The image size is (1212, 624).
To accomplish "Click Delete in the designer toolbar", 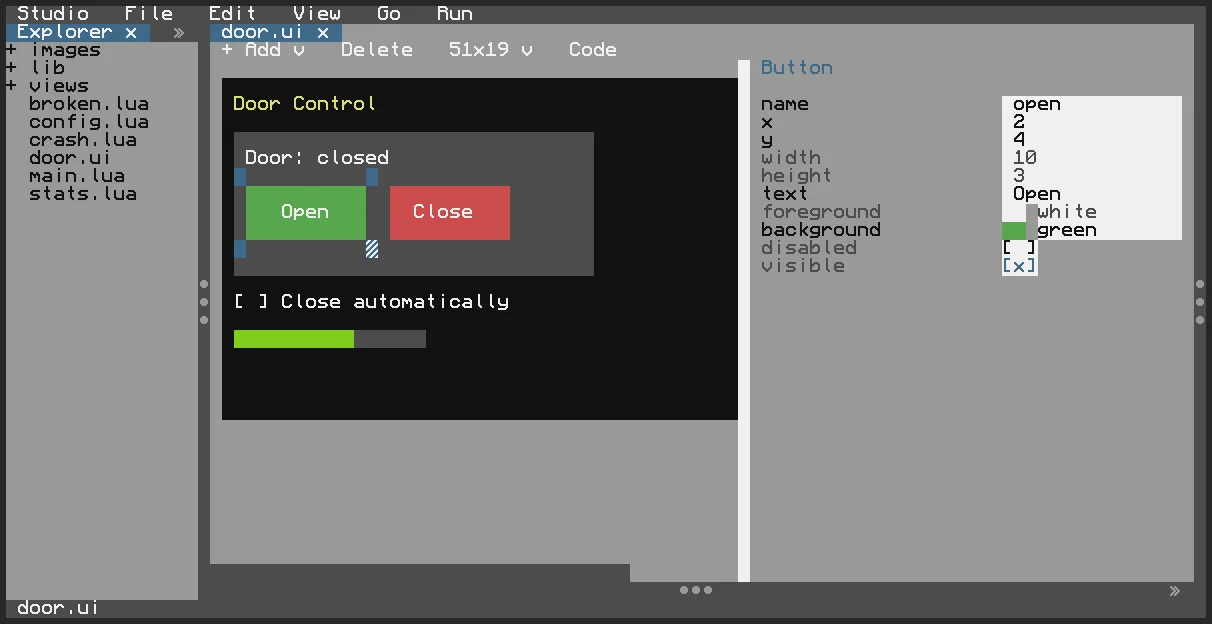I will tap(377, 50).
